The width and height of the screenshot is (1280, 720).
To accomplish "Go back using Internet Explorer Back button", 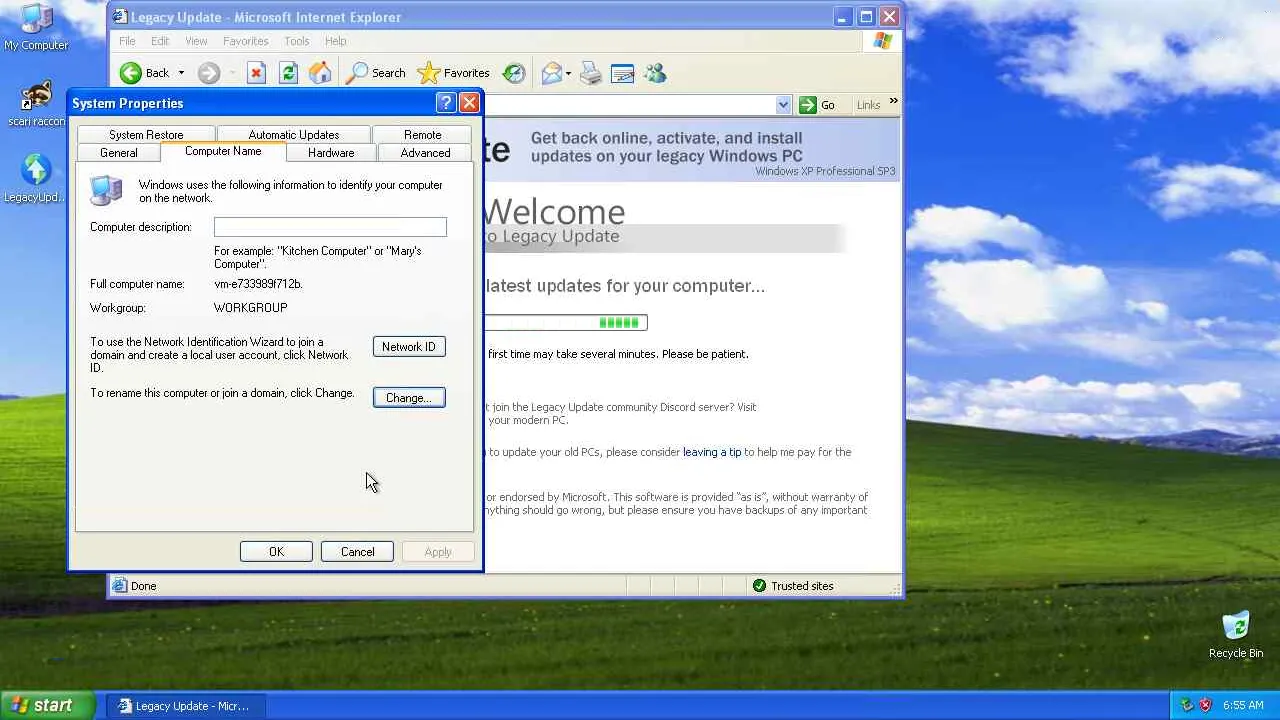I will tap(144, 73).
